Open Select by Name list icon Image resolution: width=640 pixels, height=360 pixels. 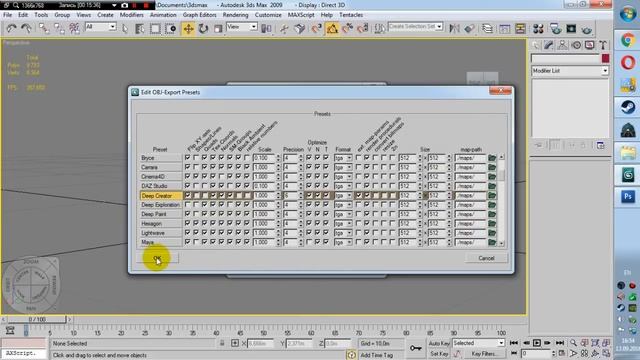click(140, 28)
